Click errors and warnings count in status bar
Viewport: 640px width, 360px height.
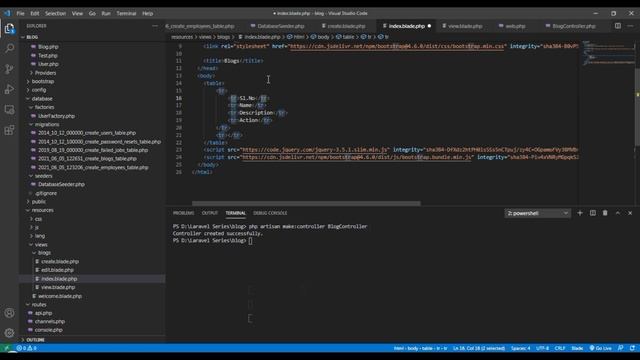27,348
